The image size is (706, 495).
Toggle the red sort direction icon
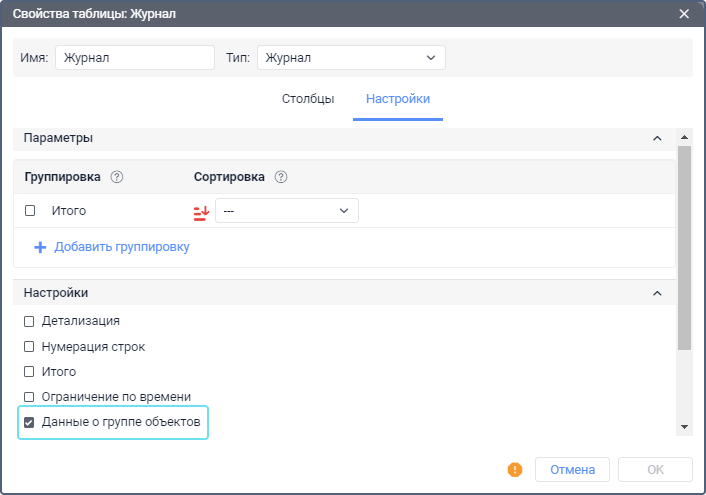point(201,211)
